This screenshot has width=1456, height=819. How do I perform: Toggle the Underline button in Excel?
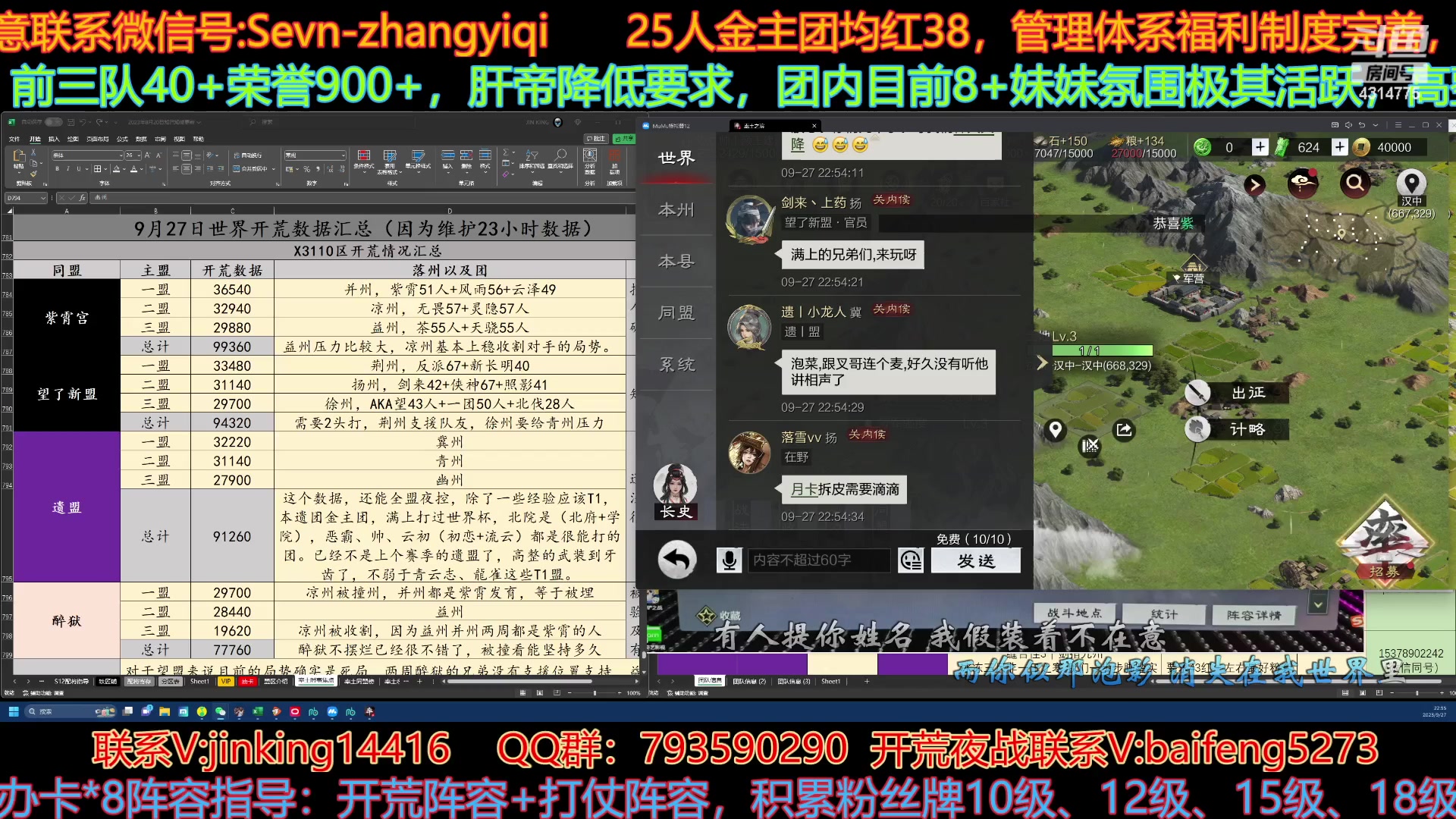(79, 168)
